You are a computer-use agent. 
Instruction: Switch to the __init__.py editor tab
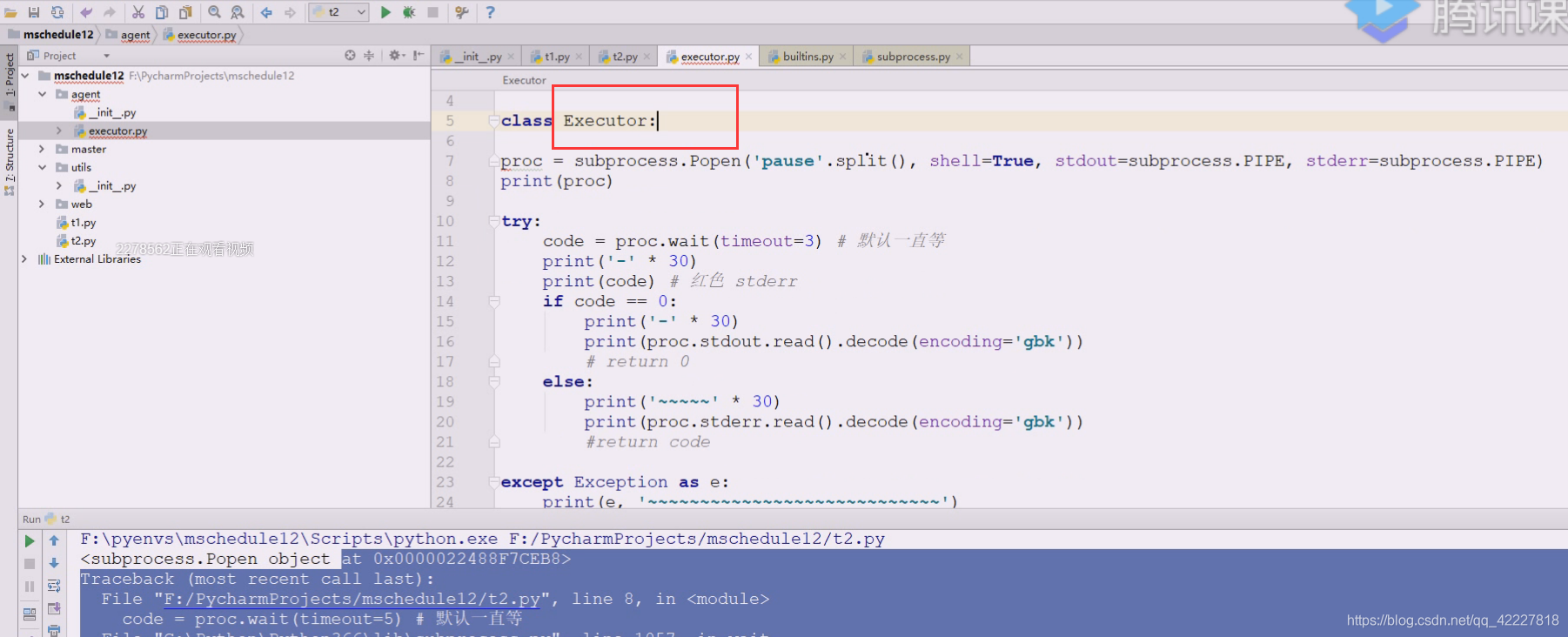[477, 57]
